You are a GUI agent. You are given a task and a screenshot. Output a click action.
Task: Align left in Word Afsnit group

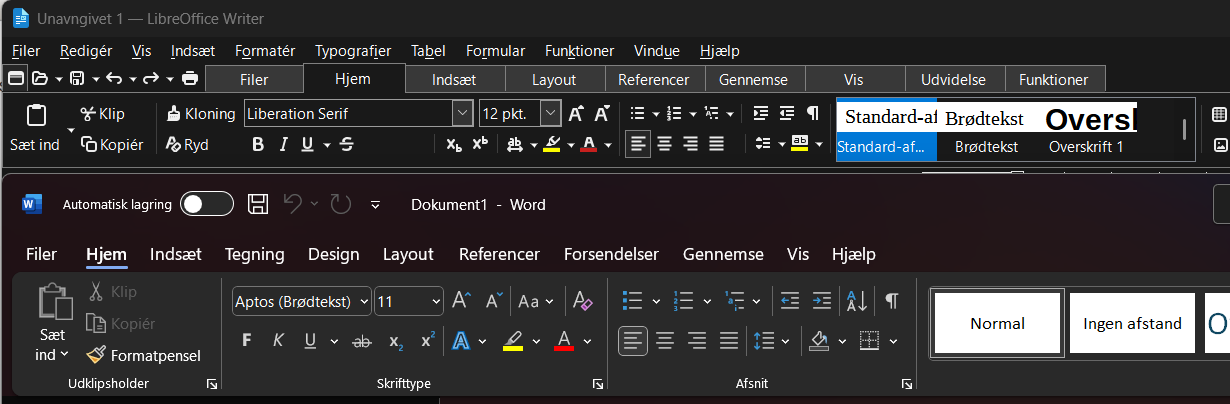[x=633, y=341]
